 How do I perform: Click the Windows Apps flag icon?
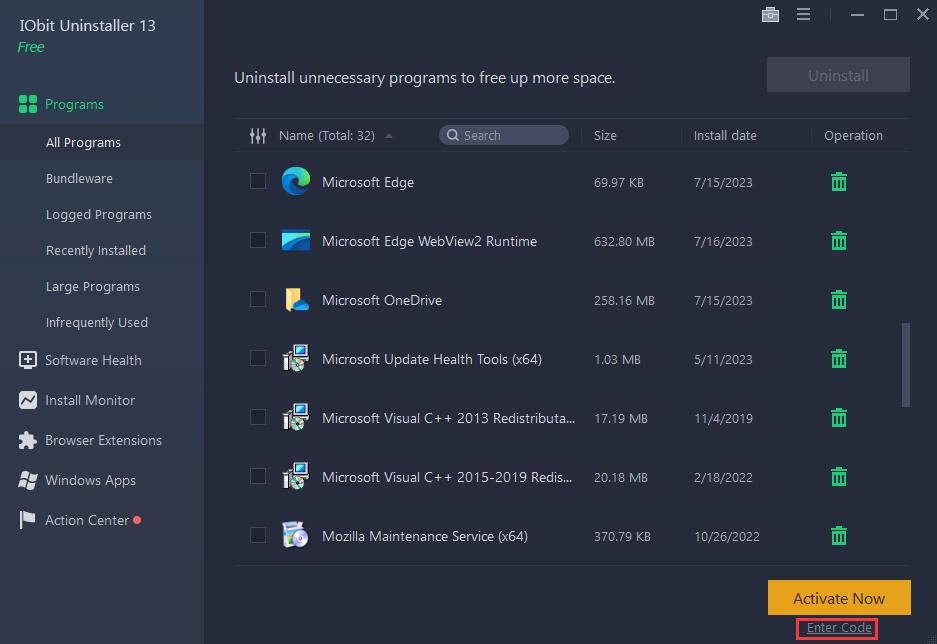[x=27, y=480]
